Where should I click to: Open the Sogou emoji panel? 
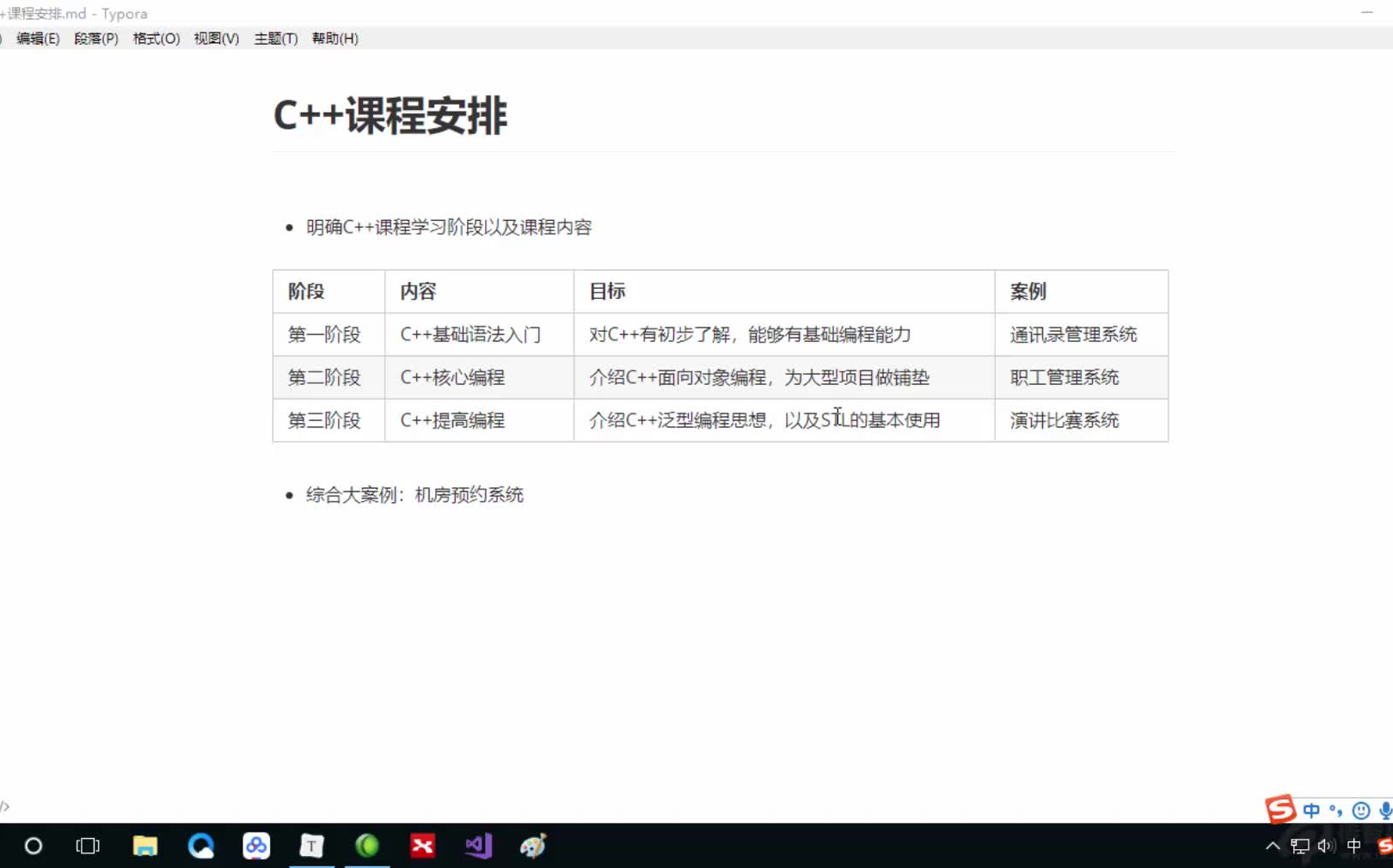(x=1360, y=810)
